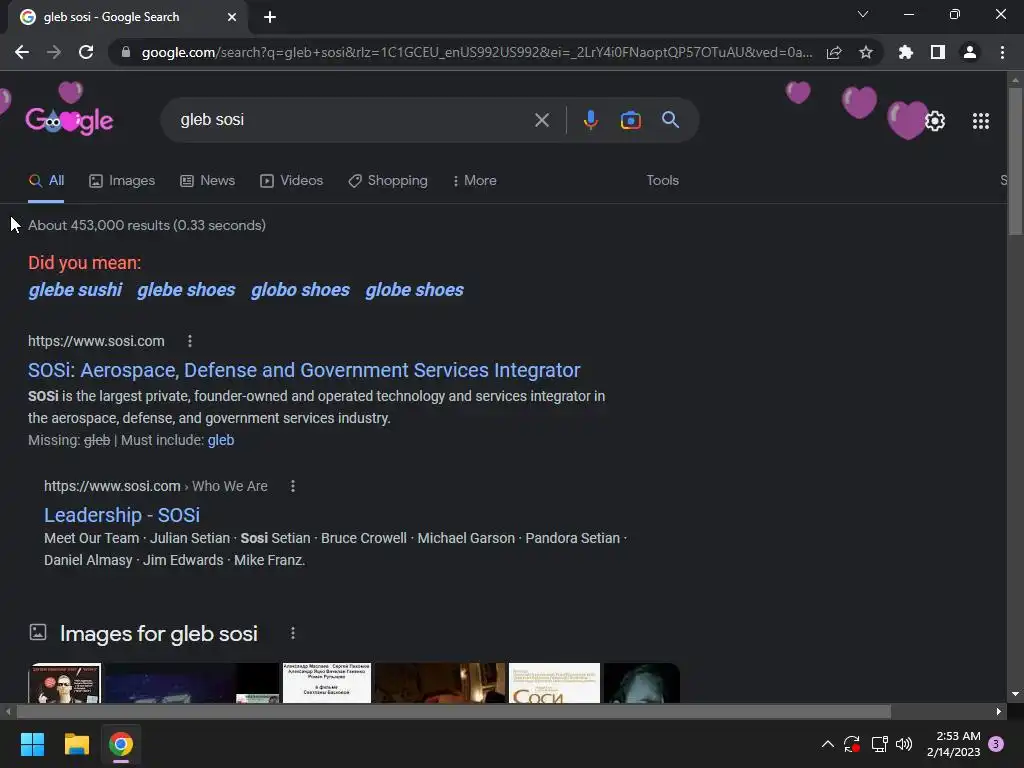1024x768 pixels.
Task: Open the Windows Start menu
Action: [x=32, y=744]
